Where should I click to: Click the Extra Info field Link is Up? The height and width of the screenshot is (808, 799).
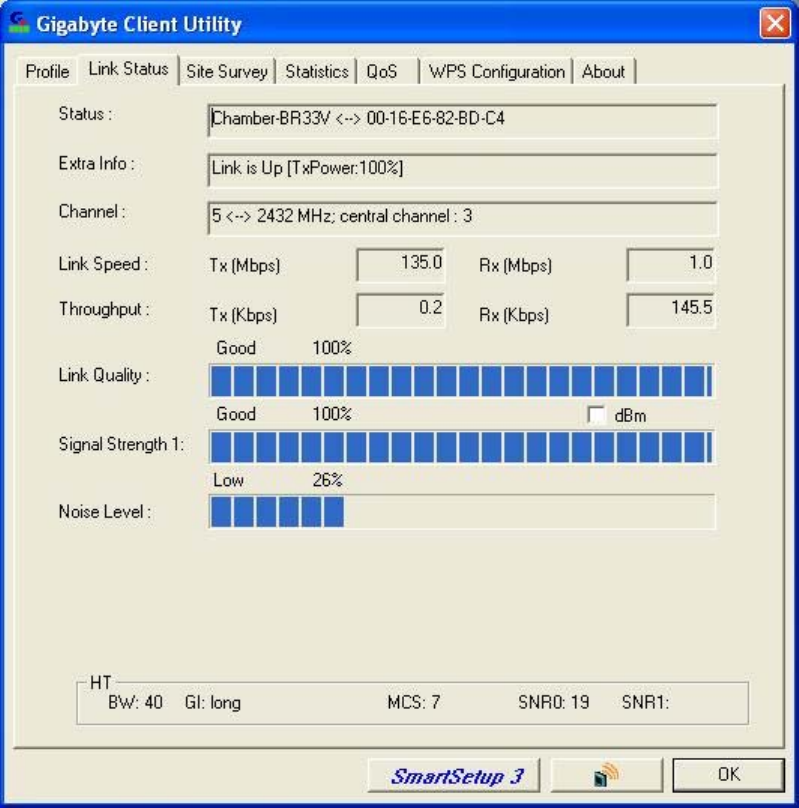pos(462,170)
